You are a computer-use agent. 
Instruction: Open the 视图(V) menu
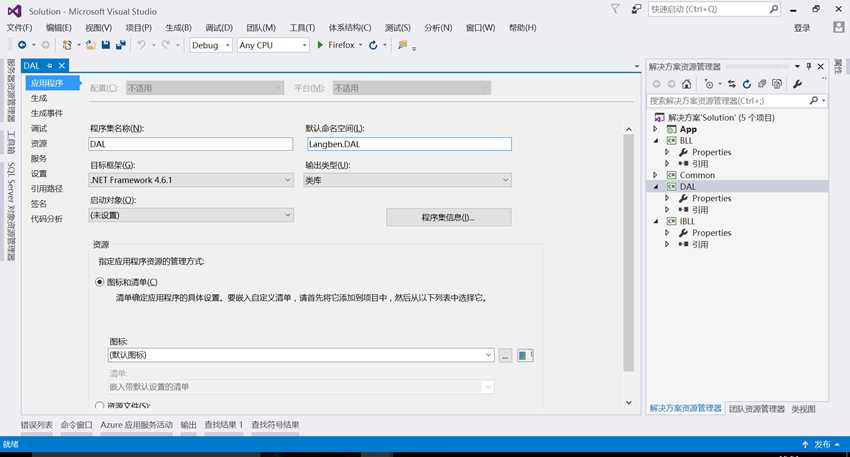[99, 28]
